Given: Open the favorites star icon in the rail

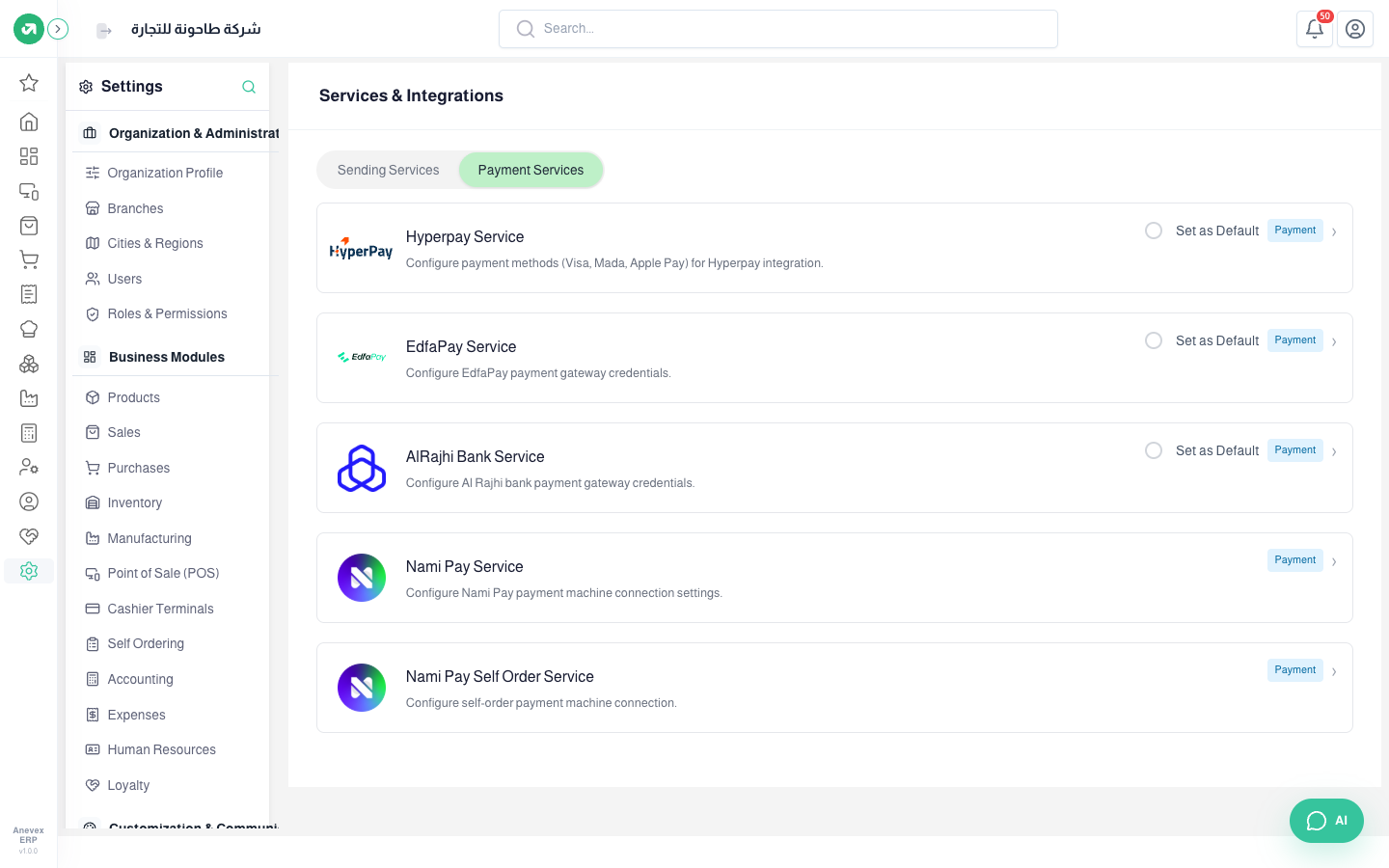Looking at the screenshot, I should (29, 83).
